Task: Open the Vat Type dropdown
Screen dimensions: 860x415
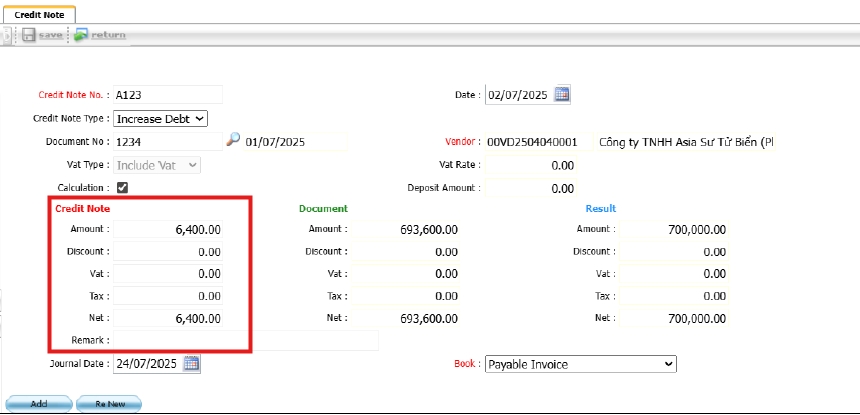Action: 157,165
